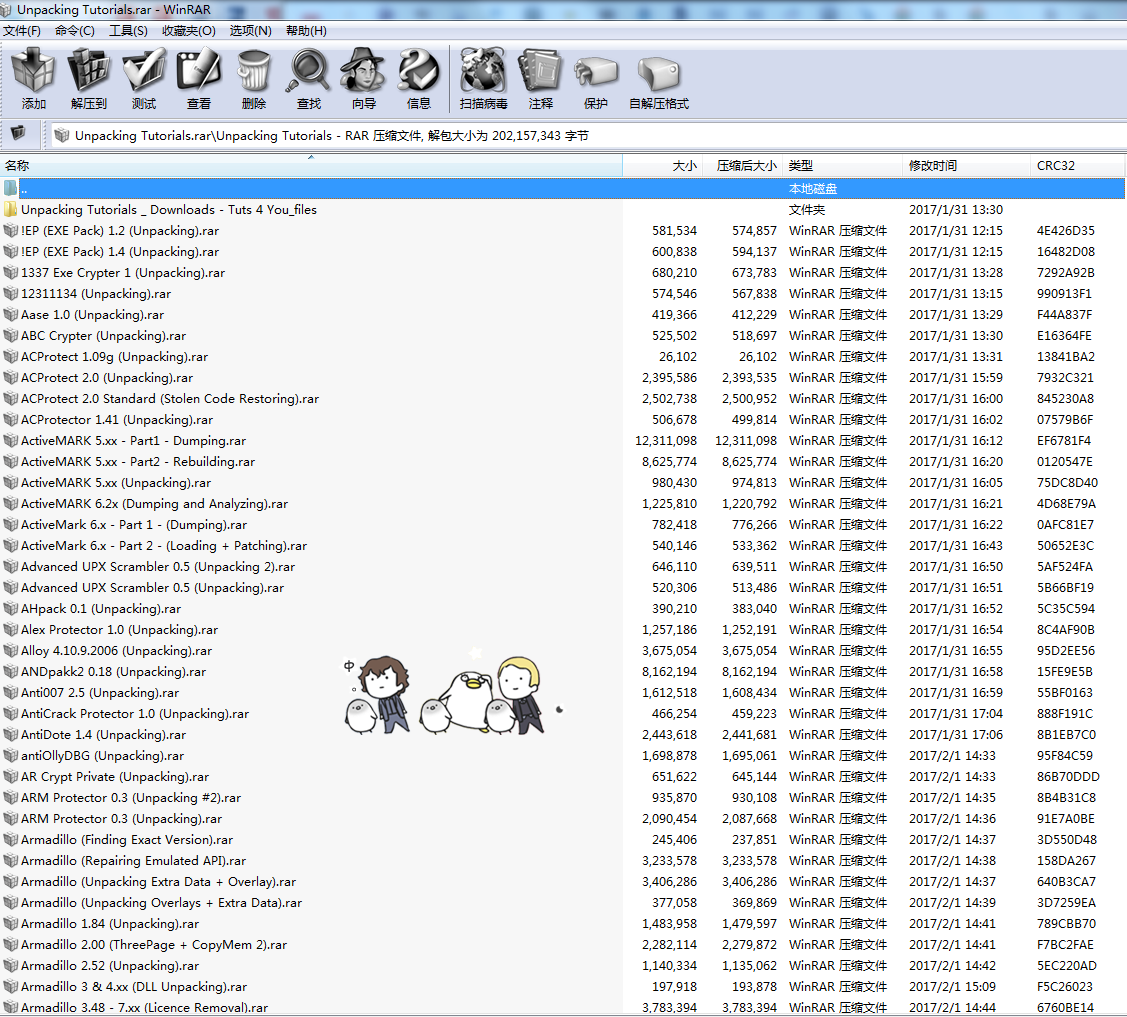Screen dimensions: 1127x1017
Task: Open the Commands (命令) menu
Action: click(75, 31)
